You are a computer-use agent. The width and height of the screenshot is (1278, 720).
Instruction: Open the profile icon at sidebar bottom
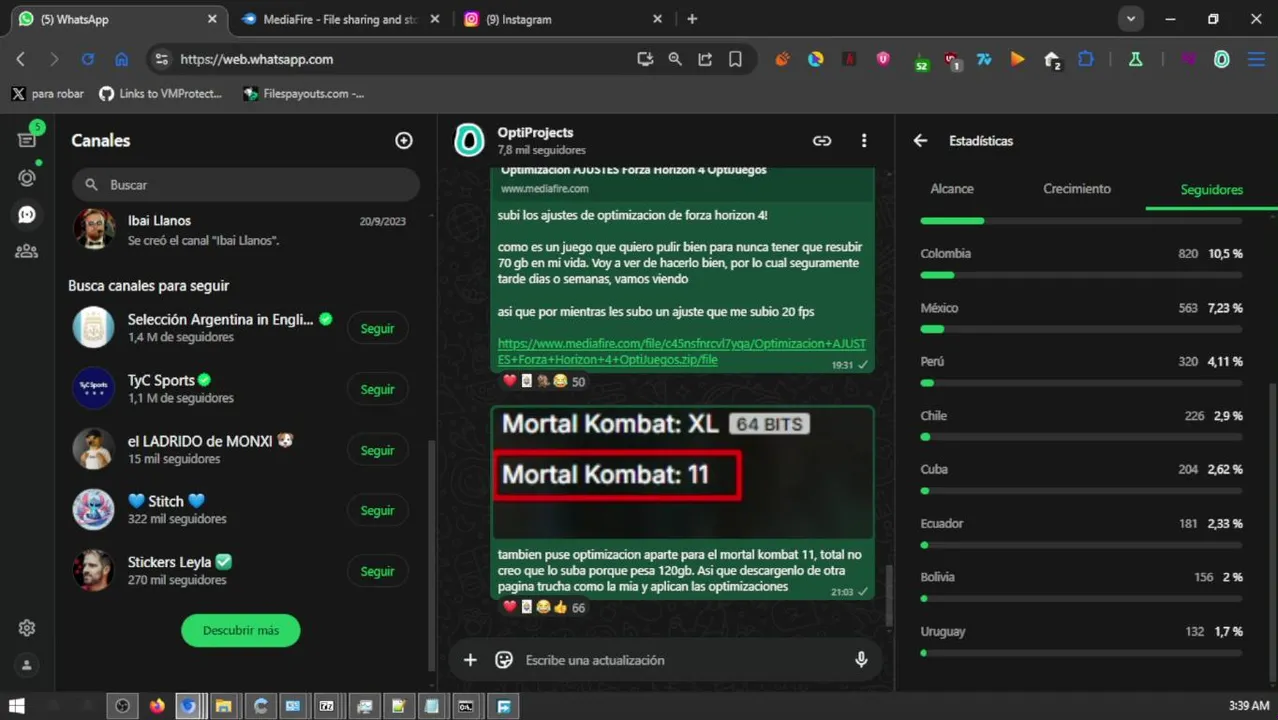coord(27,665)
